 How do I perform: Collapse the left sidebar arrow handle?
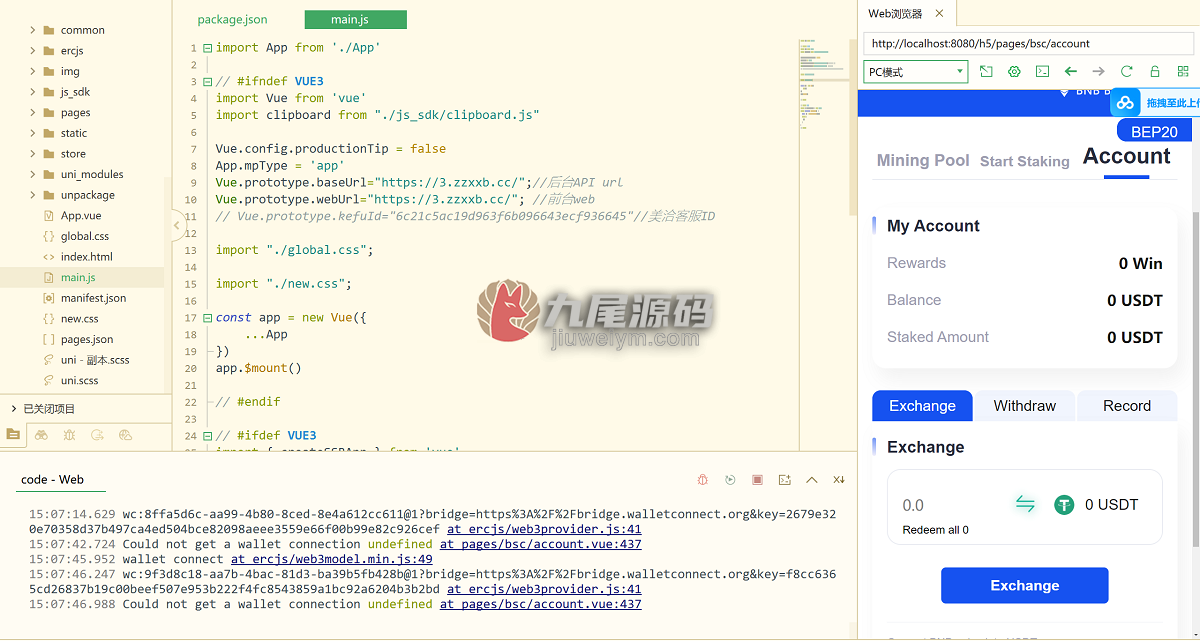(x=177, y=226)
